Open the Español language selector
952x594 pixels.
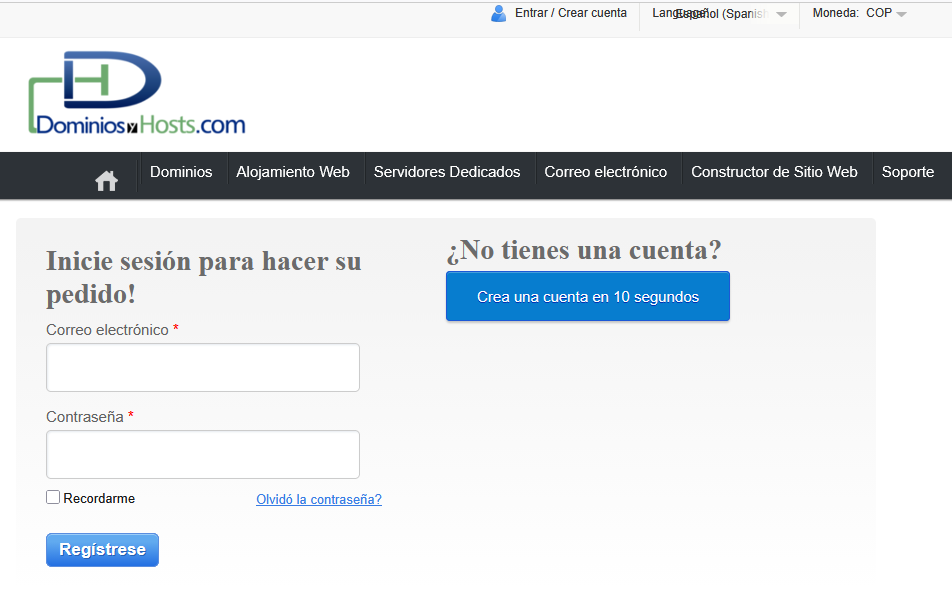720,14
